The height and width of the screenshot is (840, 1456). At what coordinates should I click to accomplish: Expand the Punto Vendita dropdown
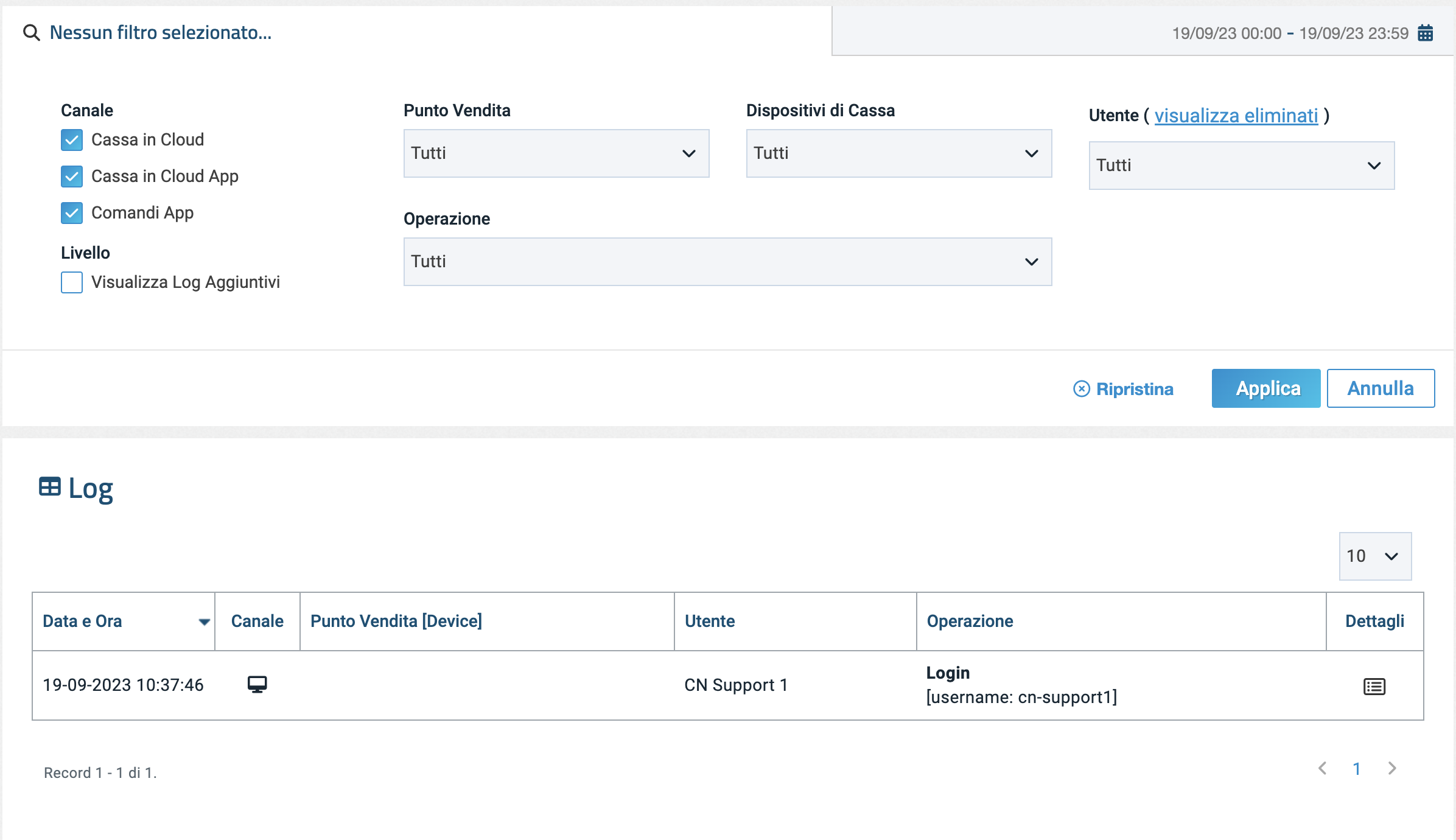556,153
